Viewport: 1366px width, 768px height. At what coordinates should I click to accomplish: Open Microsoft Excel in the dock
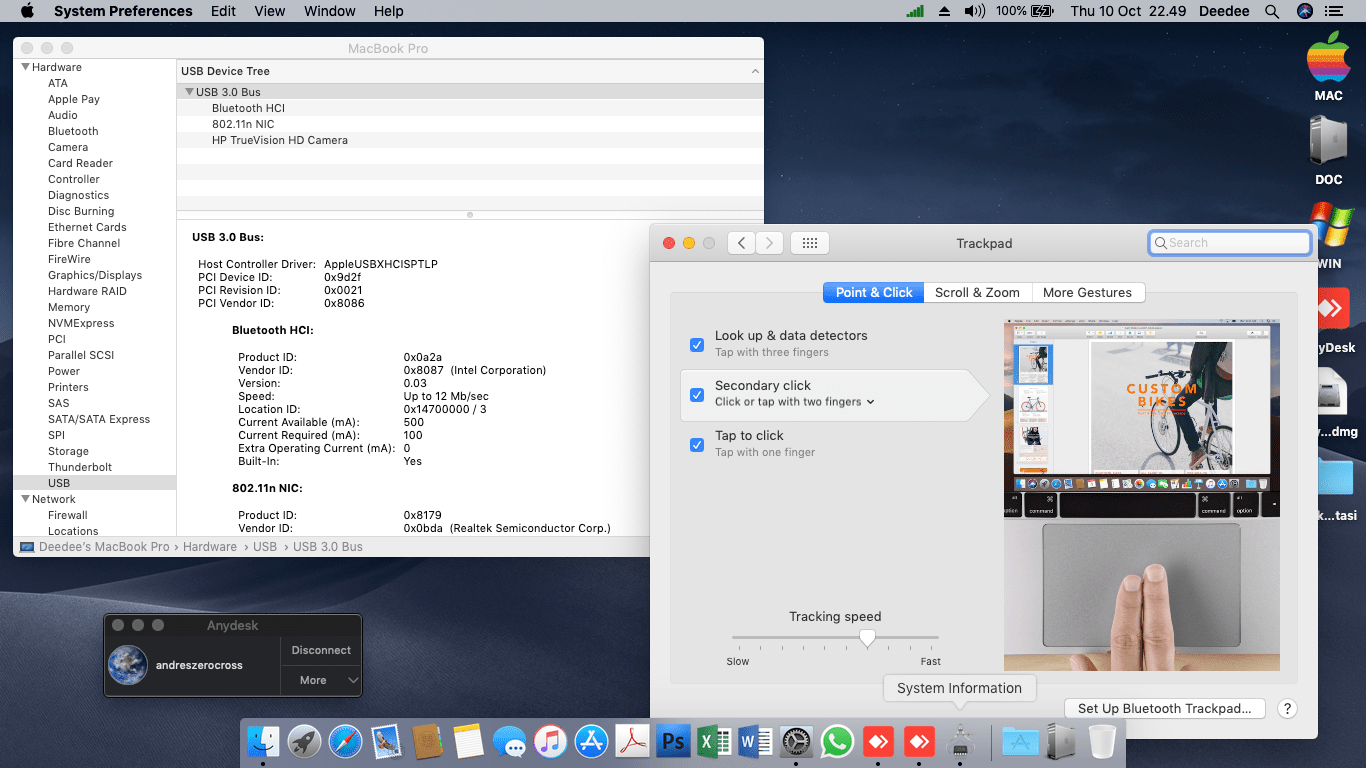coord(714,742)
